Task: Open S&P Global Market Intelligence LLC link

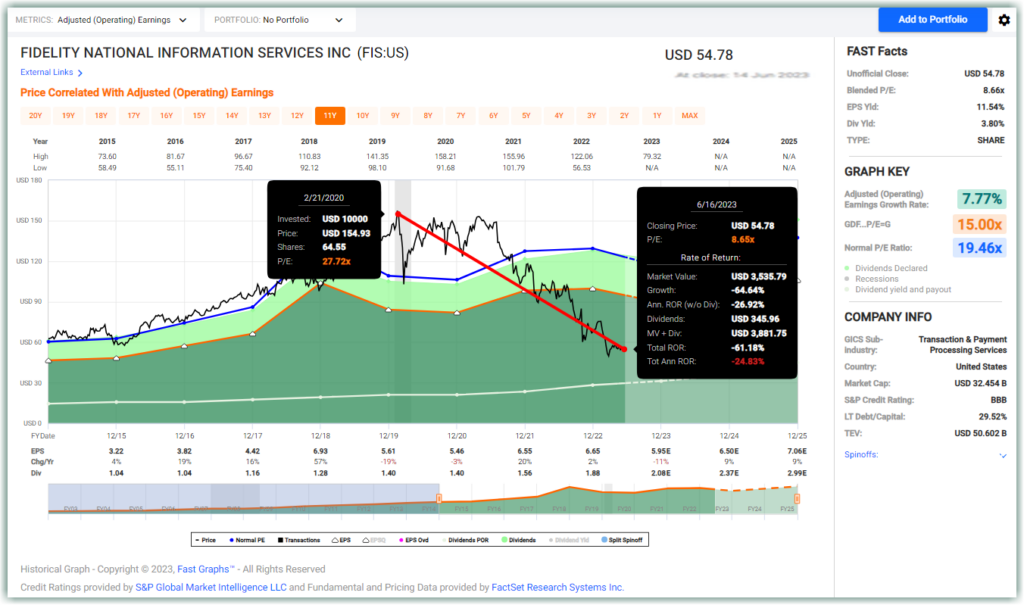Action: [x=211, y=587]
